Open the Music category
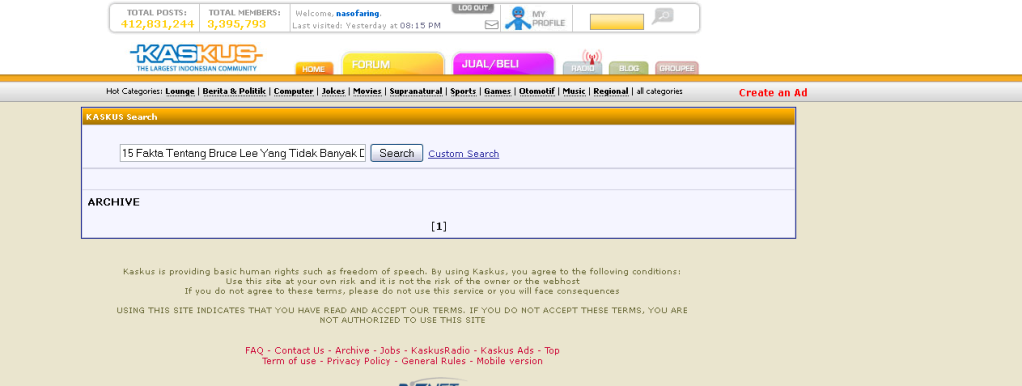This screenshot has width=1022, height=386. coord(574,91)
